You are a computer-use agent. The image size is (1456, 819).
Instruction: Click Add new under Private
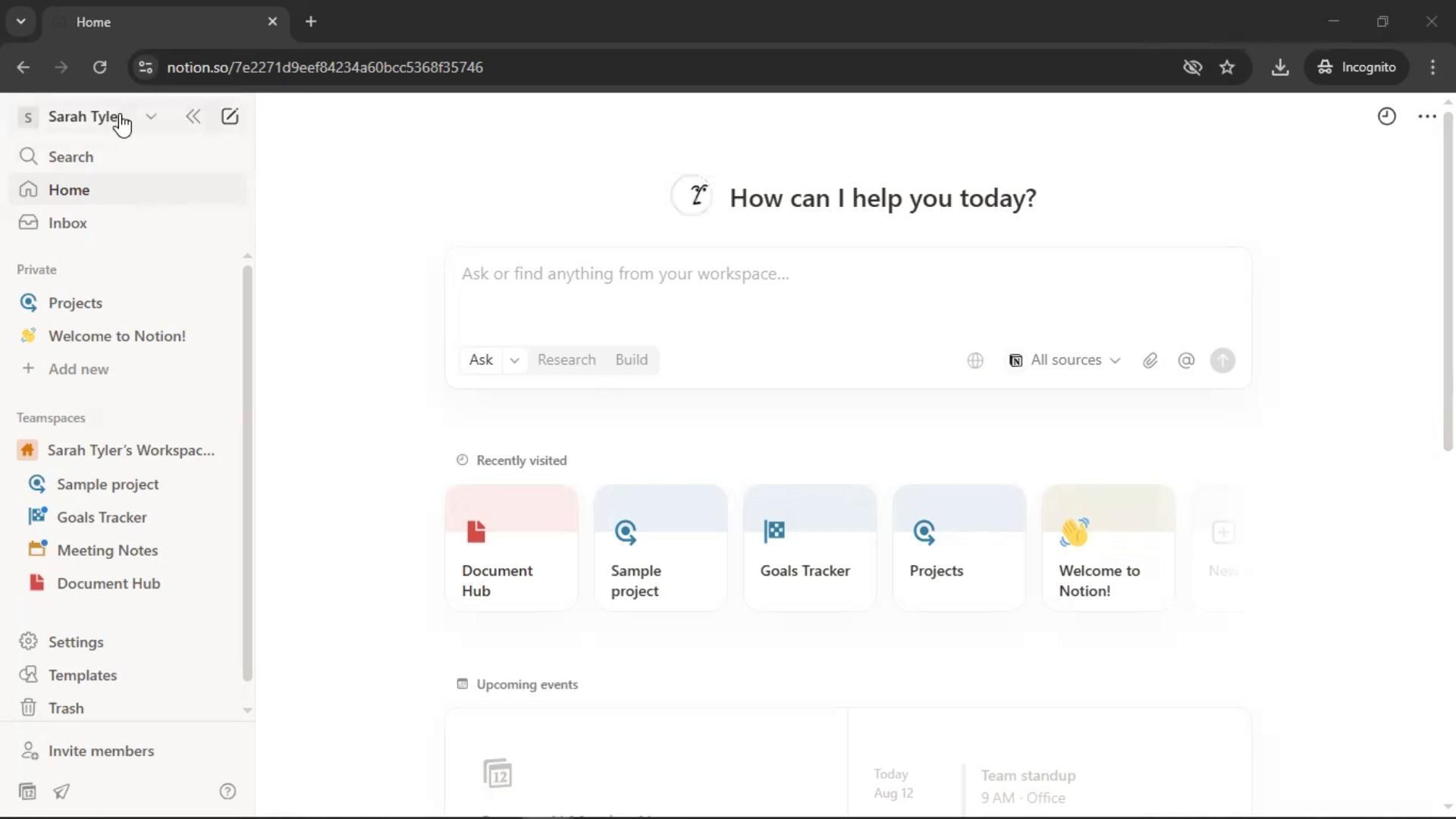tap(78, 369)
